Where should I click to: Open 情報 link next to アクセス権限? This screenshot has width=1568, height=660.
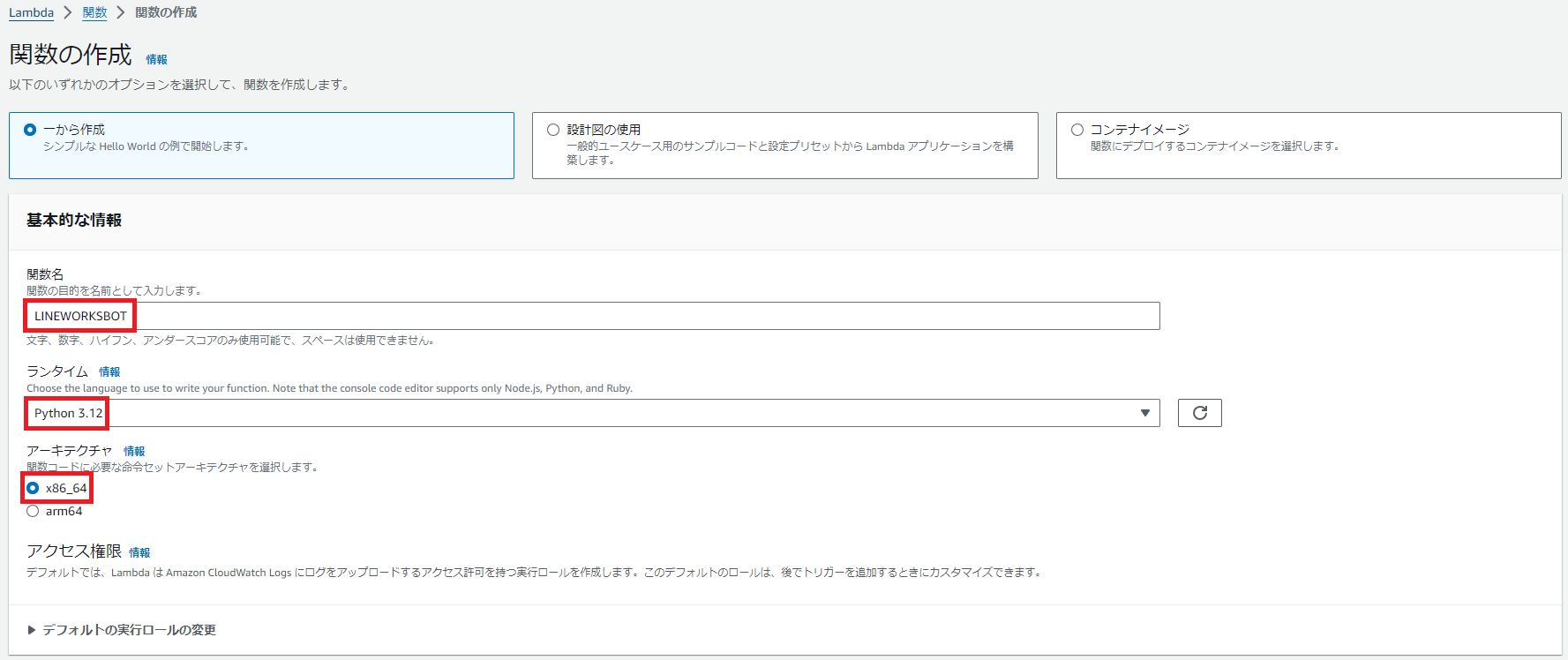click(x=139, y=552)
